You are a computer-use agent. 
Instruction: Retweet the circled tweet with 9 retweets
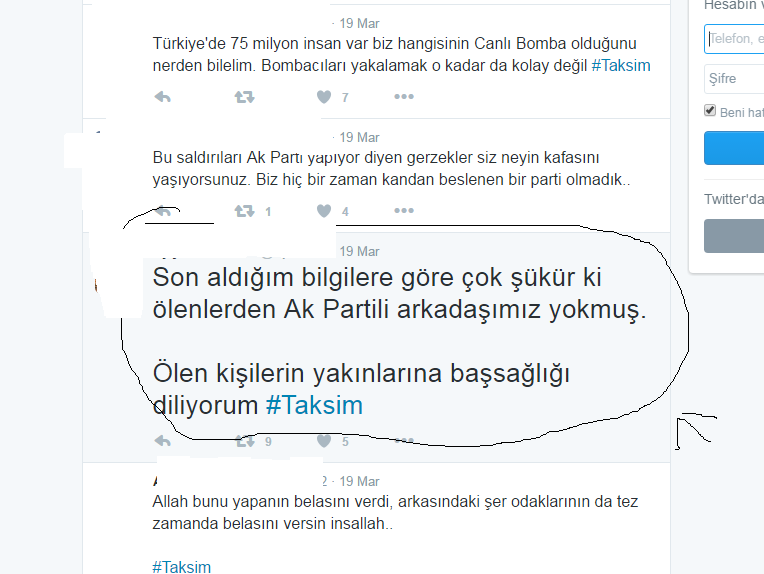tap(244, 441)
